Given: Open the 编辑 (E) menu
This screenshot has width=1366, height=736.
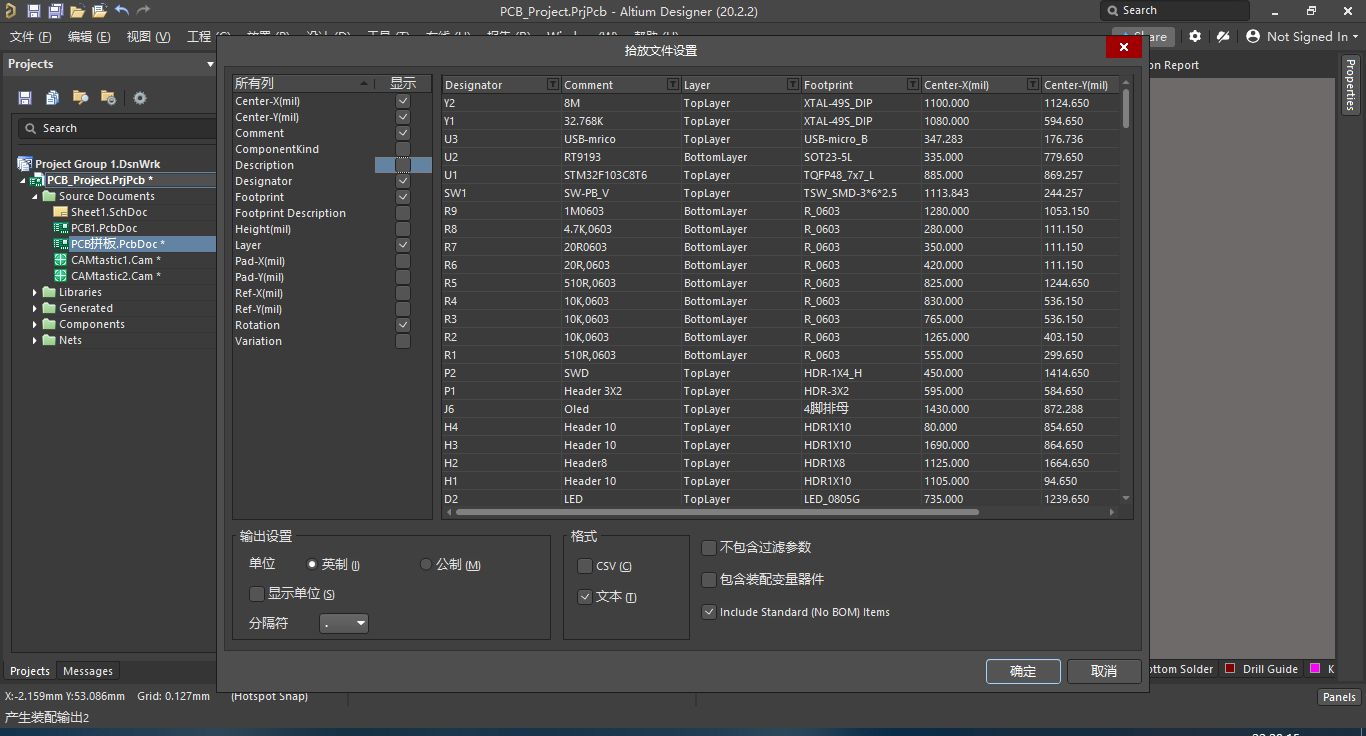Looking at the screenshot, I should [88, 36].
